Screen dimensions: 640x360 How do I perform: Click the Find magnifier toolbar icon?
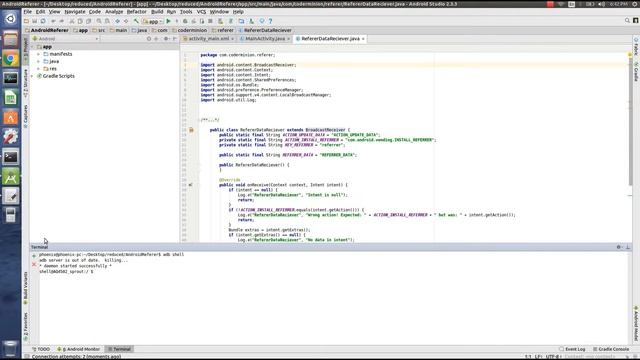coord(99,21)
